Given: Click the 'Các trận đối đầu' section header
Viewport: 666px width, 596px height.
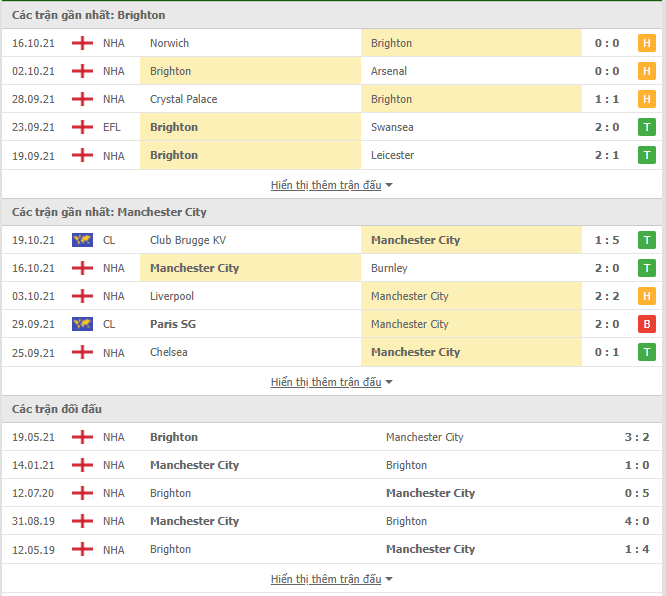Looking at the screenshot, I should [57, 409].
